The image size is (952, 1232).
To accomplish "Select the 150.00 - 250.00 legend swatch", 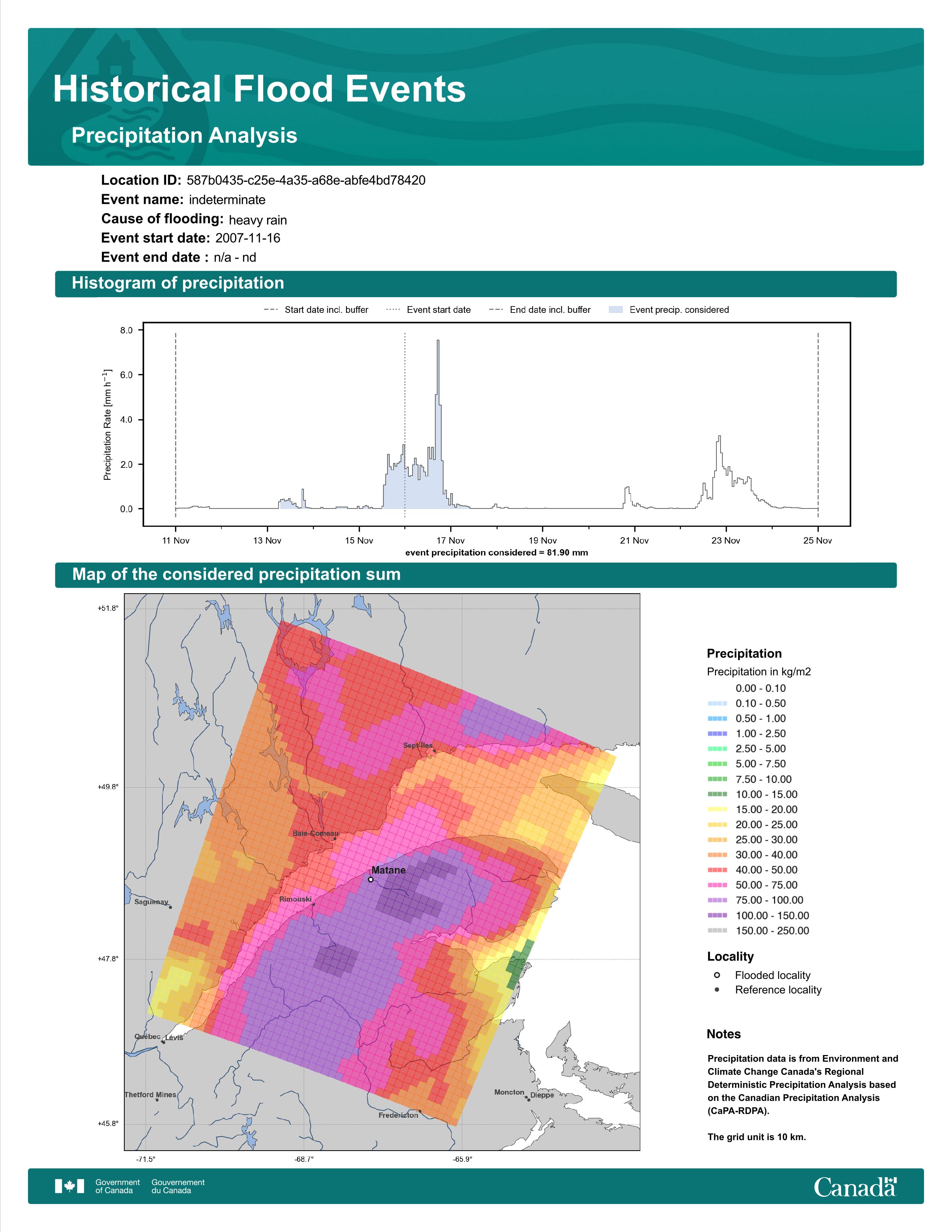I will 717,931.
